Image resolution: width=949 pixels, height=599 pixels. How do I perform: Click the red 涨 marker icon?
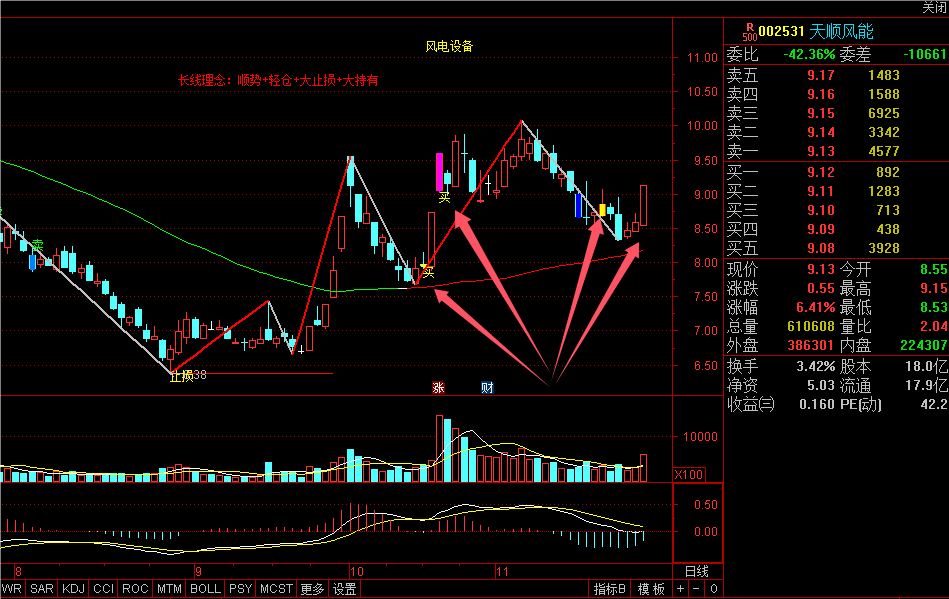pos(438,388)
